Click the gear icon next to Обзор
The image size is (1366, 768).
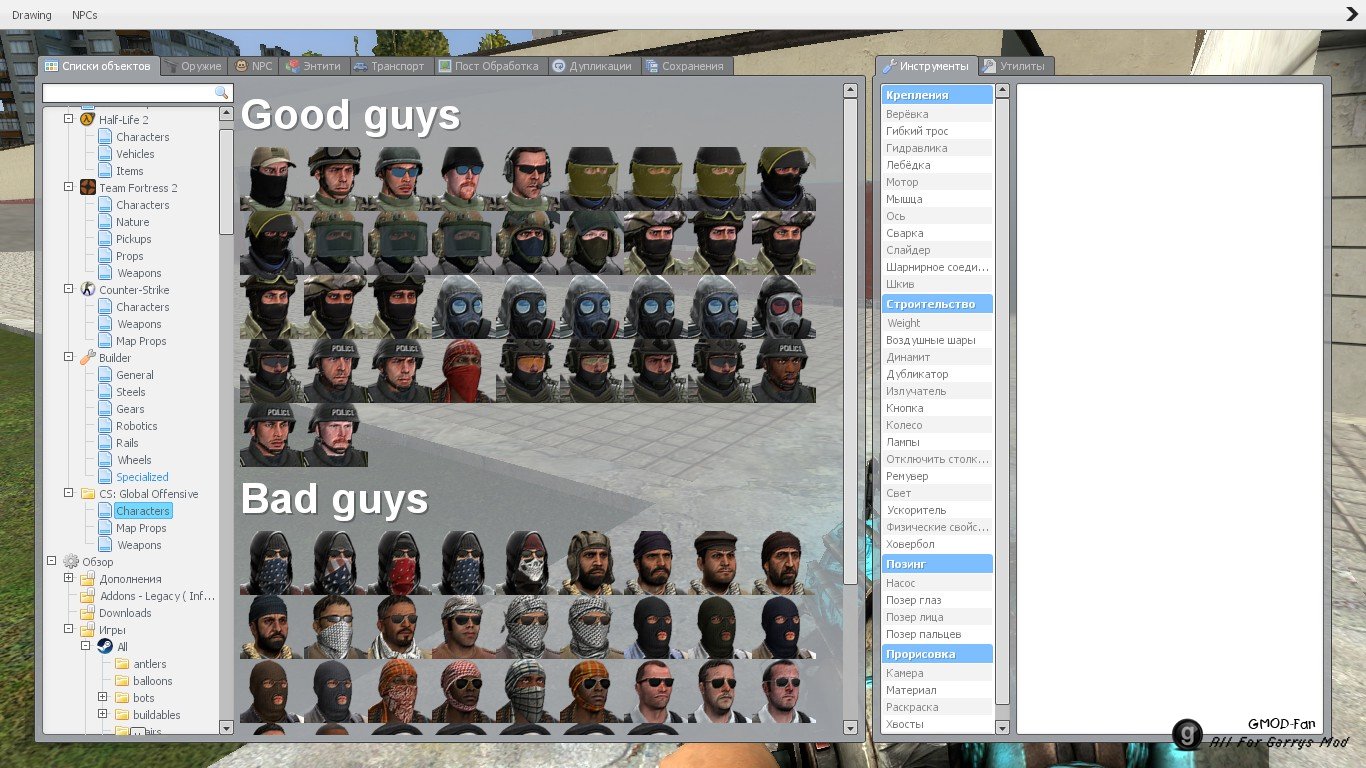(71, 562)
